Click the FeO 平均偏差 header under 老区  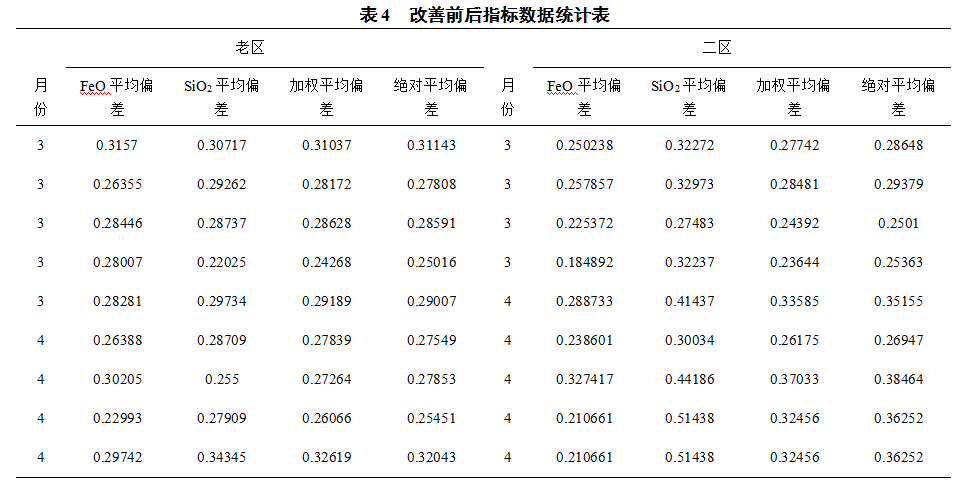point(117,97)
